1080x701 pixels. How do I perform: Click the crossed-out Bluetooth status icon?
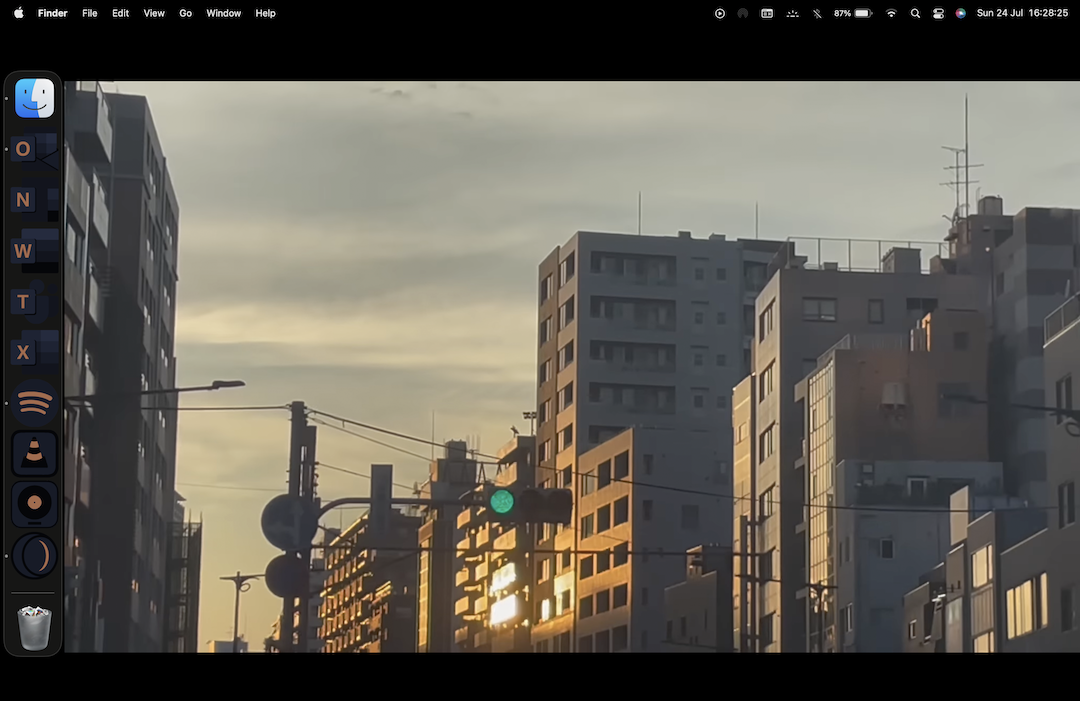point(817,13)
